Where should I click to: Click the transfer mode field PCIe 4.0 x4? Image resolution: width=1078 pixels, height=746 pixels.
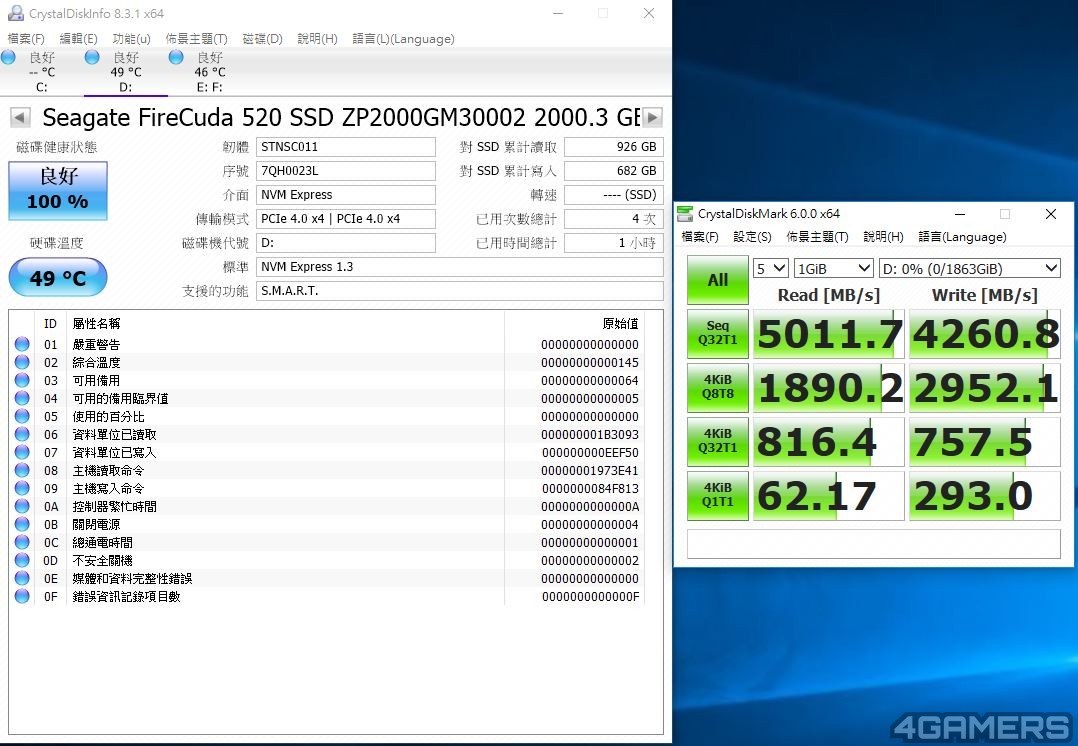point(346,219)
